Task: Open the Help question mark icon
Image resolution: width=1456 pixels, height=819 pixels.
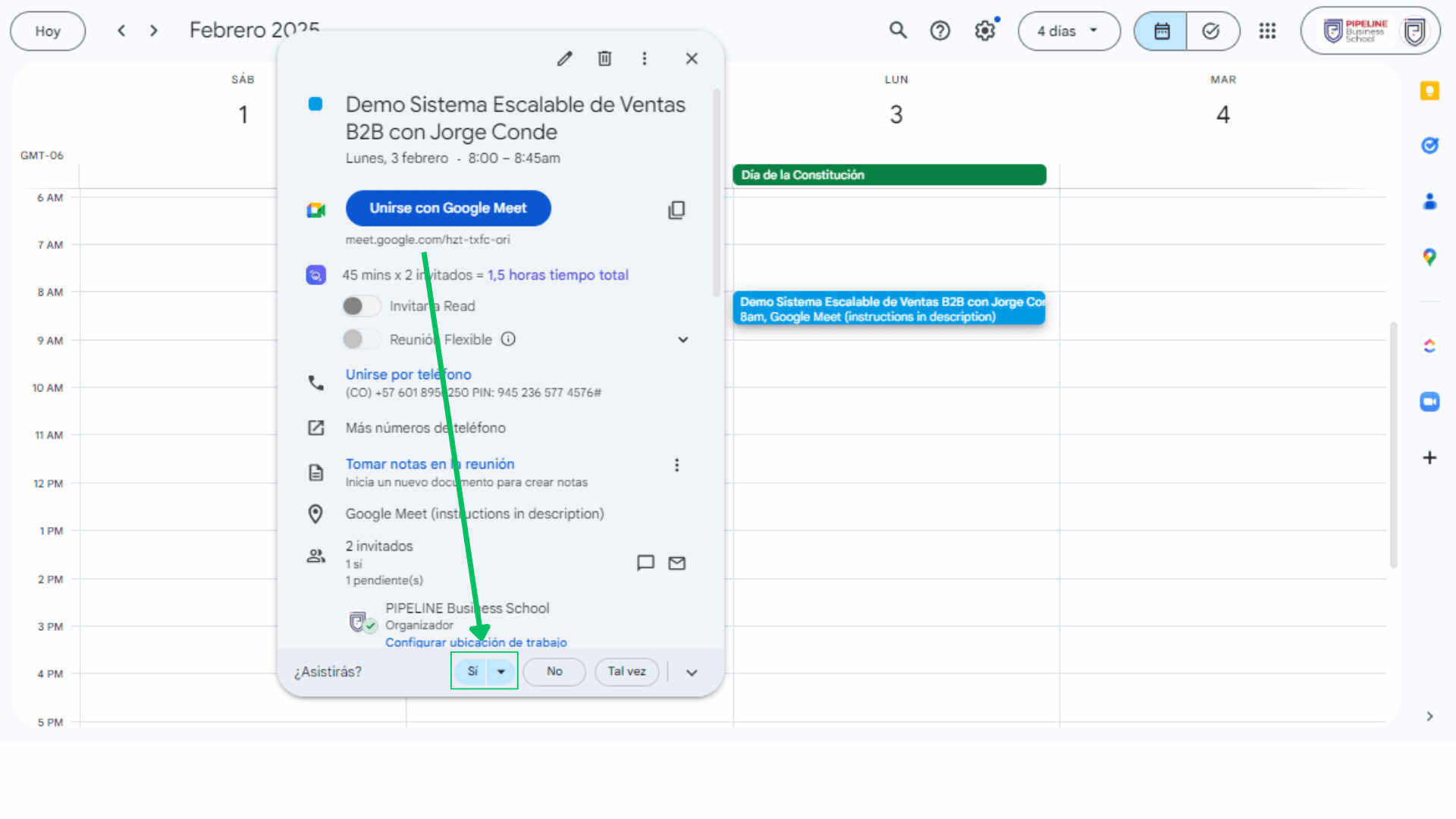Action: [x=940, y=30]
